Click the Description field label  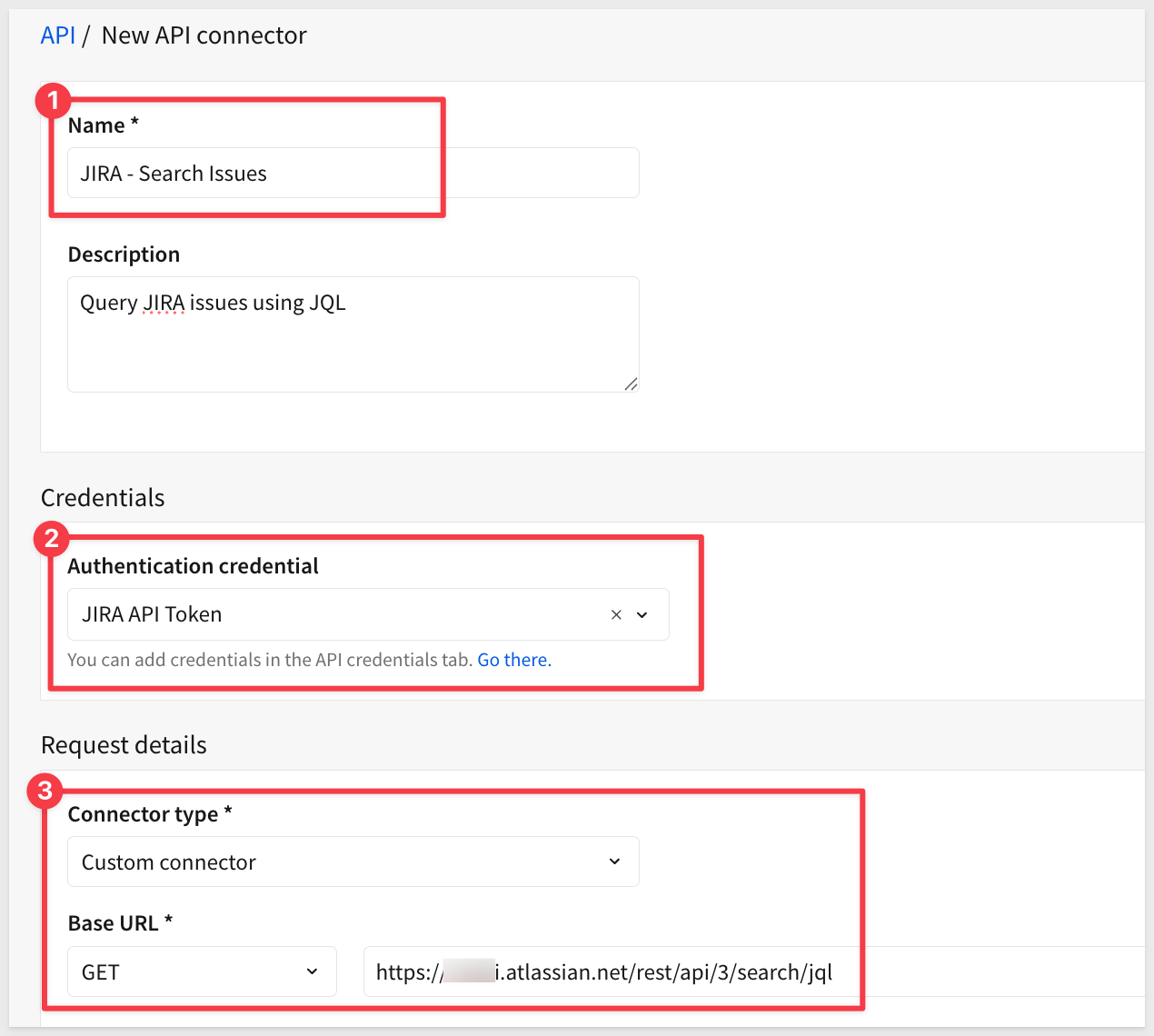(x=124, y=254)
